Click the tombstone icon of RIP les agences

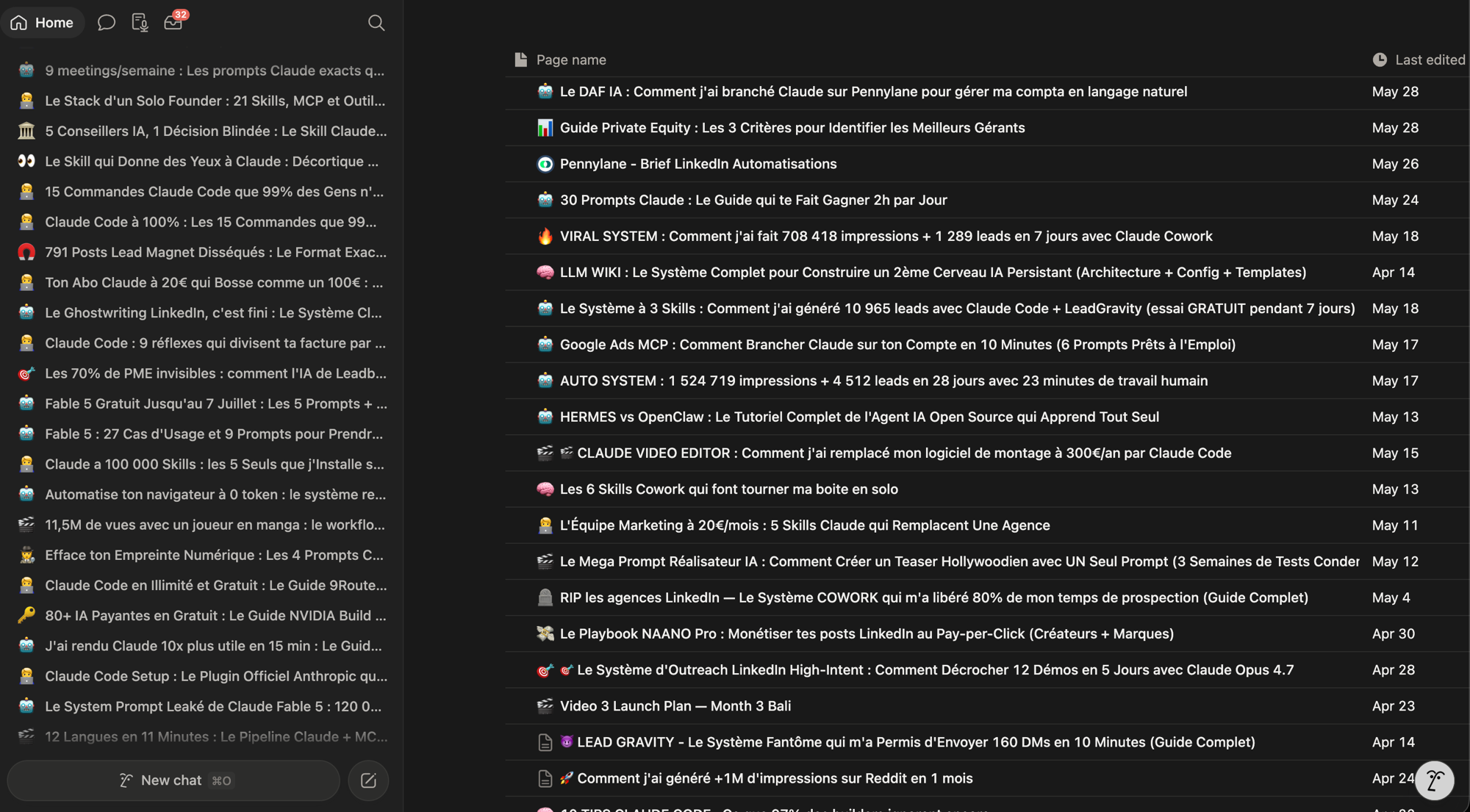(545, 597)
